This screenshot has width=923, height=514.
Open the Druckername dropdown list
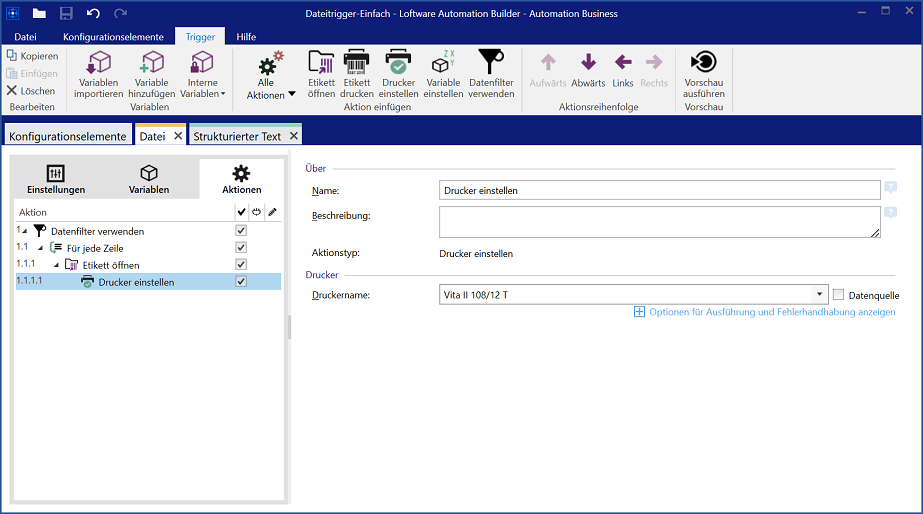coord(820,295)
